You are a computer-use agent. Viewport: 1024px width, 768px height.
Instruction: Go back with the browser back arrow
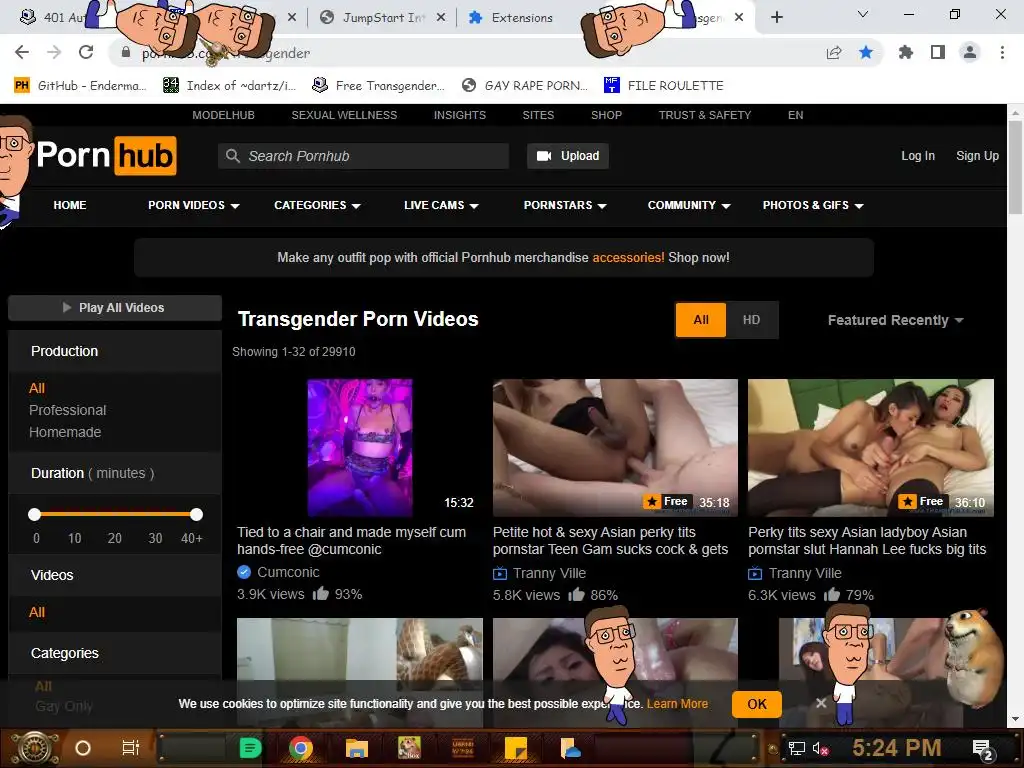tap(22, 52)
